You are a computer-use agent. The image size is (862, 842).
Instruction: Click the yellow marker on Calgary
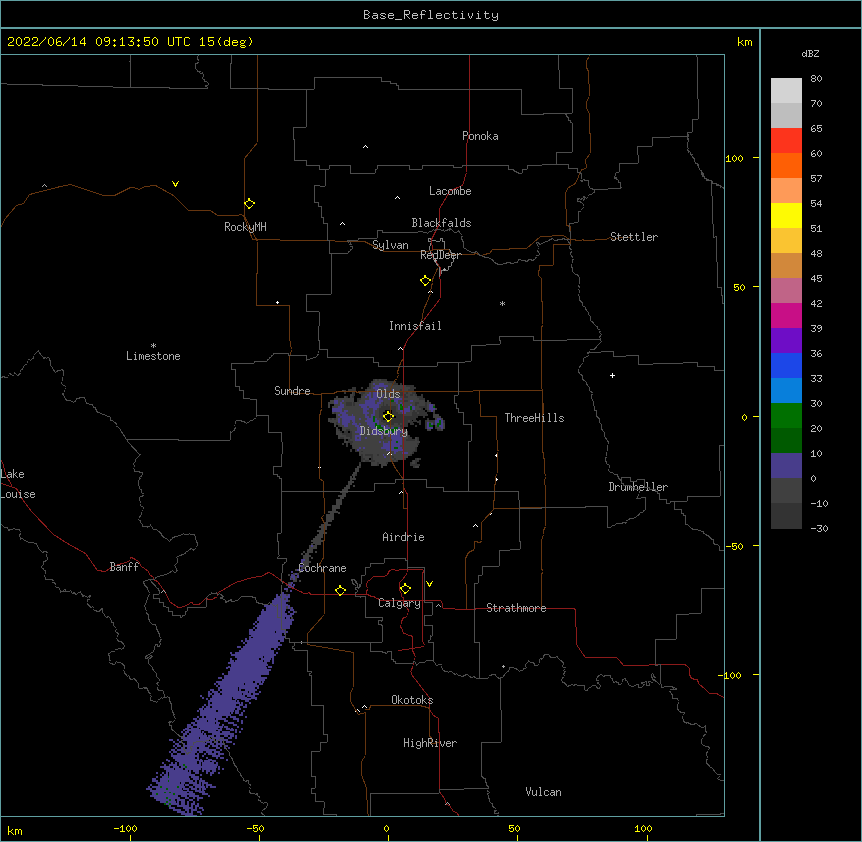tap(405, 589)
